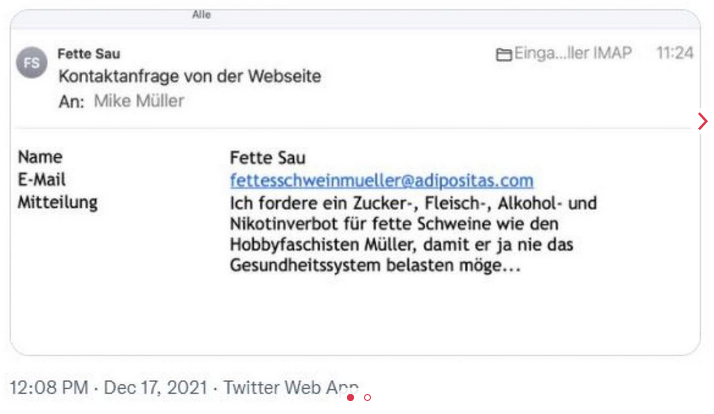Screen dimensions: 714x414
Task: Click the E-Mail field label
Action: click(x=42, y=180)
